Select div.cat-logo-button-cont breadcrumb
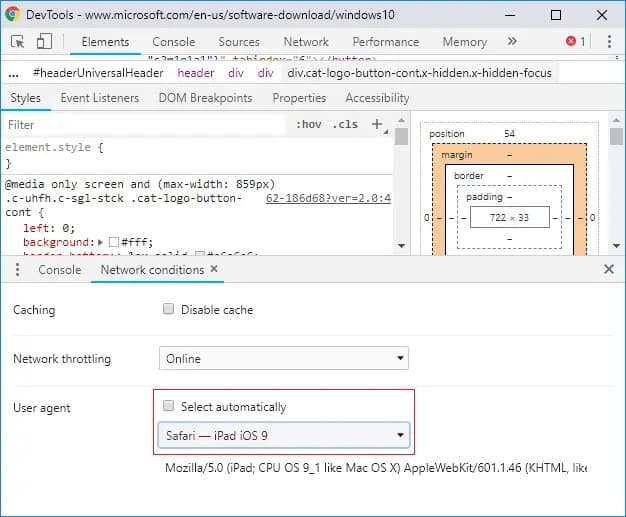 (x=419, y=73)
